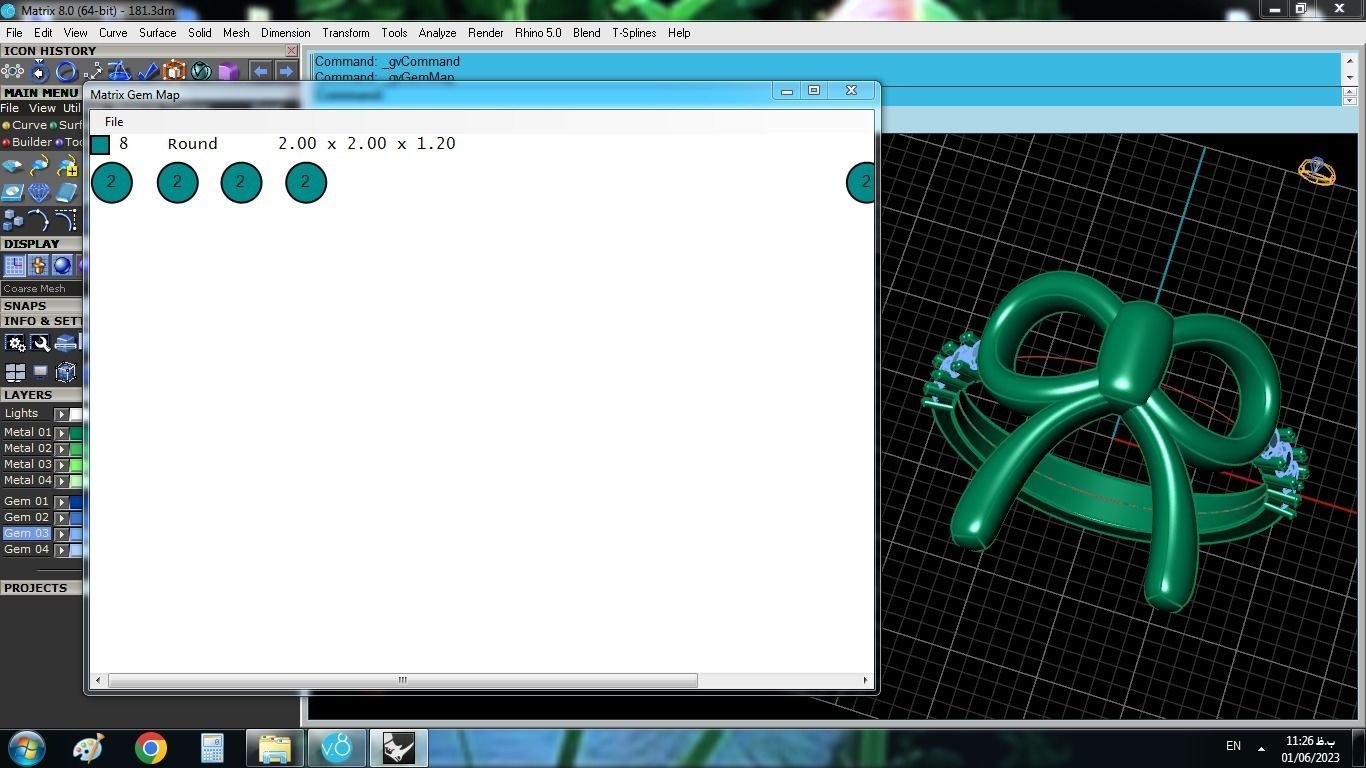Image resolution: width=1366 pixels, height=768 pixels.
Task: Click the single viewport monitor icon
Action: point(40,372)
